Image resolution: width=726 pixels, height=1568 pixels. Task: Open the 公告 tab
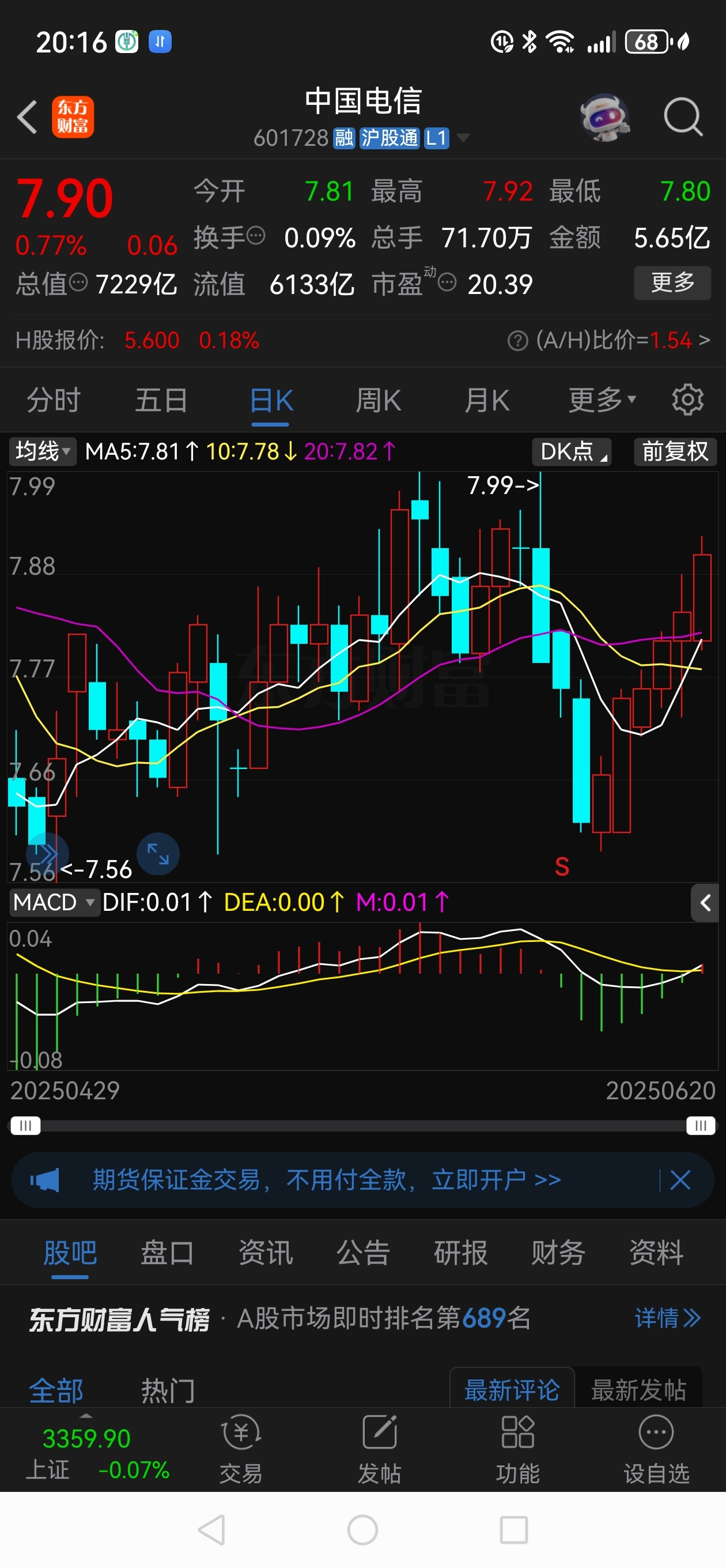[x=362, y=1253]
